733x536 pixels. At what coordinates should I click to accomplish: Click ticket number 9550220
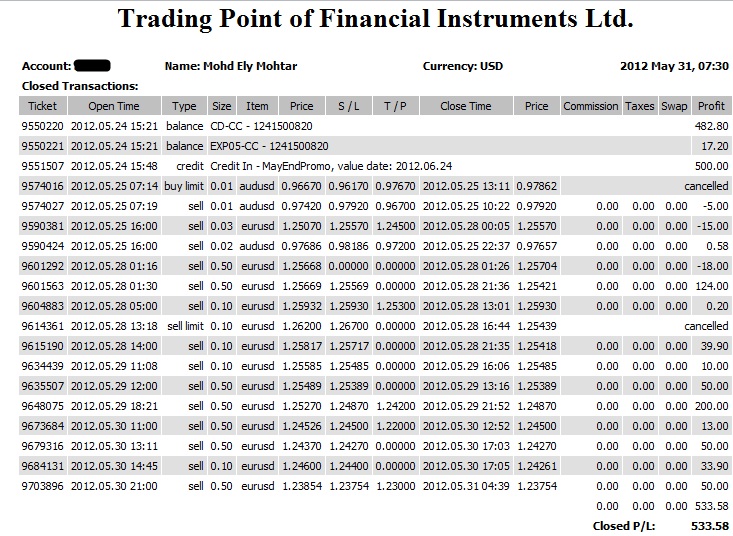pyautogui.click(x=43, y=126)
